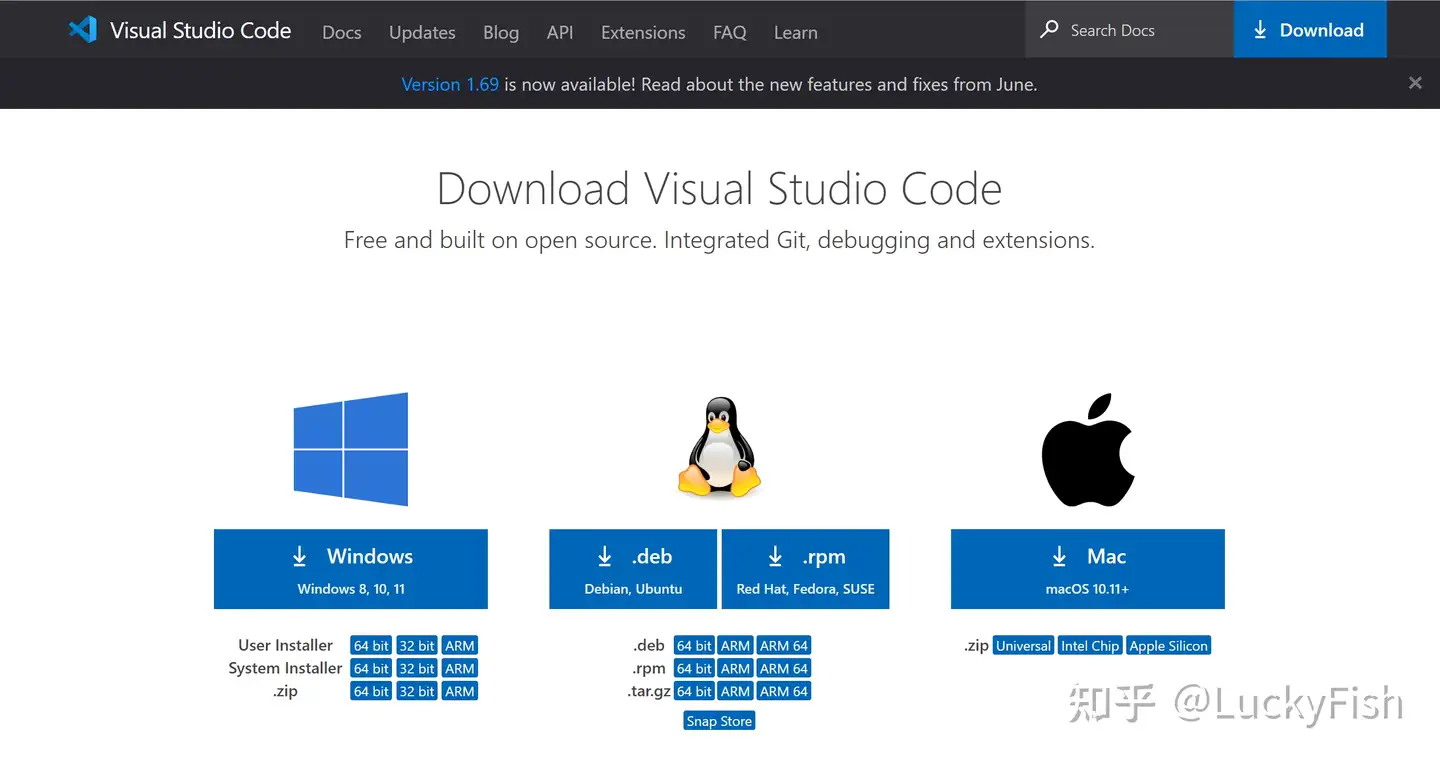This screenshot has width=1440, height=767.
Task: Open the Version 1.69 link
Action: [x=450, y=85]
